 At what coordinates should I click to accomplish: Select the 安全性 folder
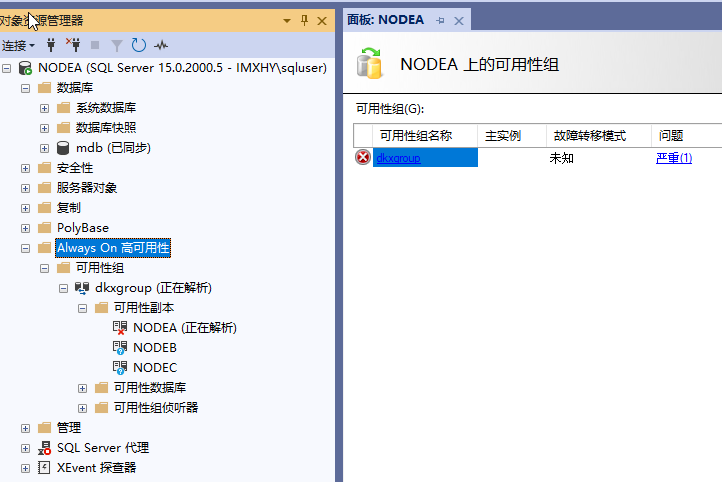(x=75, y=168)
